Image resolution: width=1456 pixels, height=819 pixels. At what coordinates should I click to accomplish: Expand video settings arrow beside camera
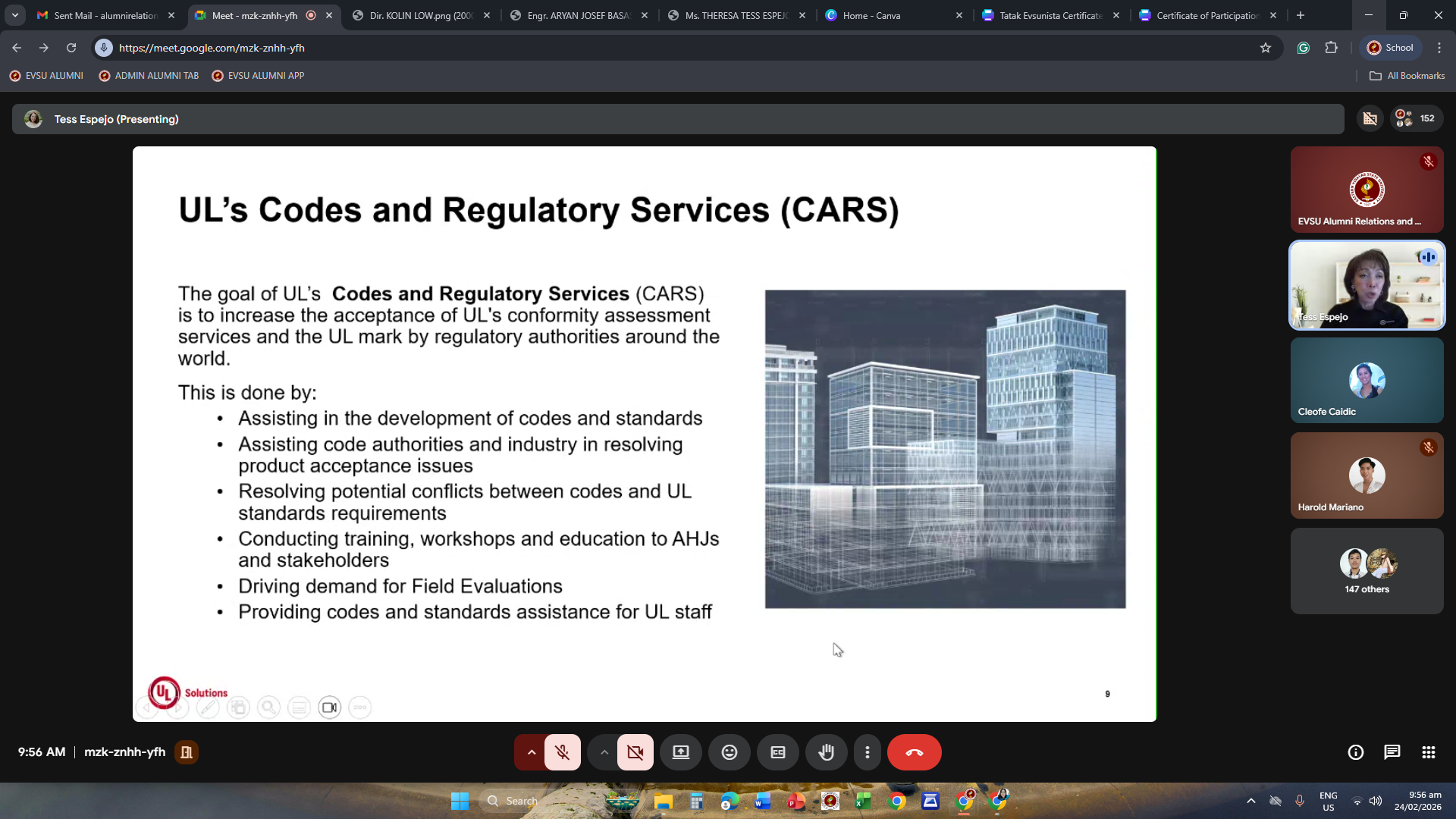click(604, 752)
